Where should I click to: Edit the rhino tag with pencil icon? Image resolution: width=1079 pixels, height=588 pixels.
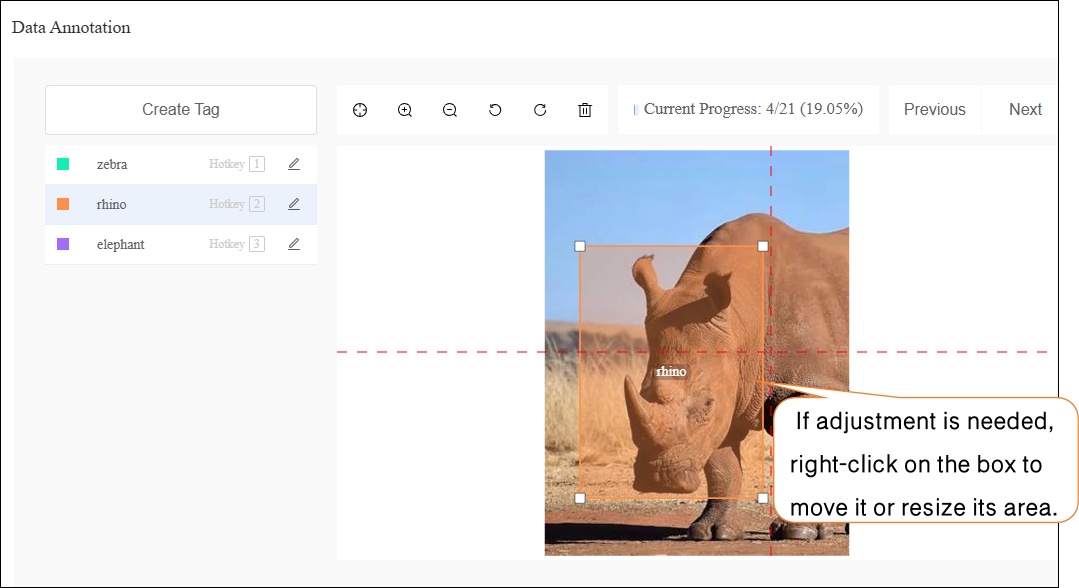(x=294, y=204)
